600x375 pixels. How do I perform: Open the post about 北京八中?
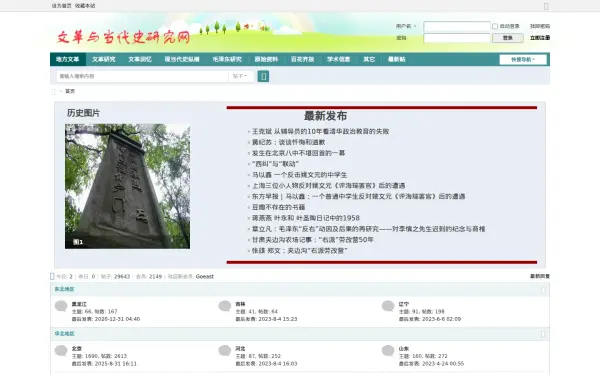click(298, 153)
